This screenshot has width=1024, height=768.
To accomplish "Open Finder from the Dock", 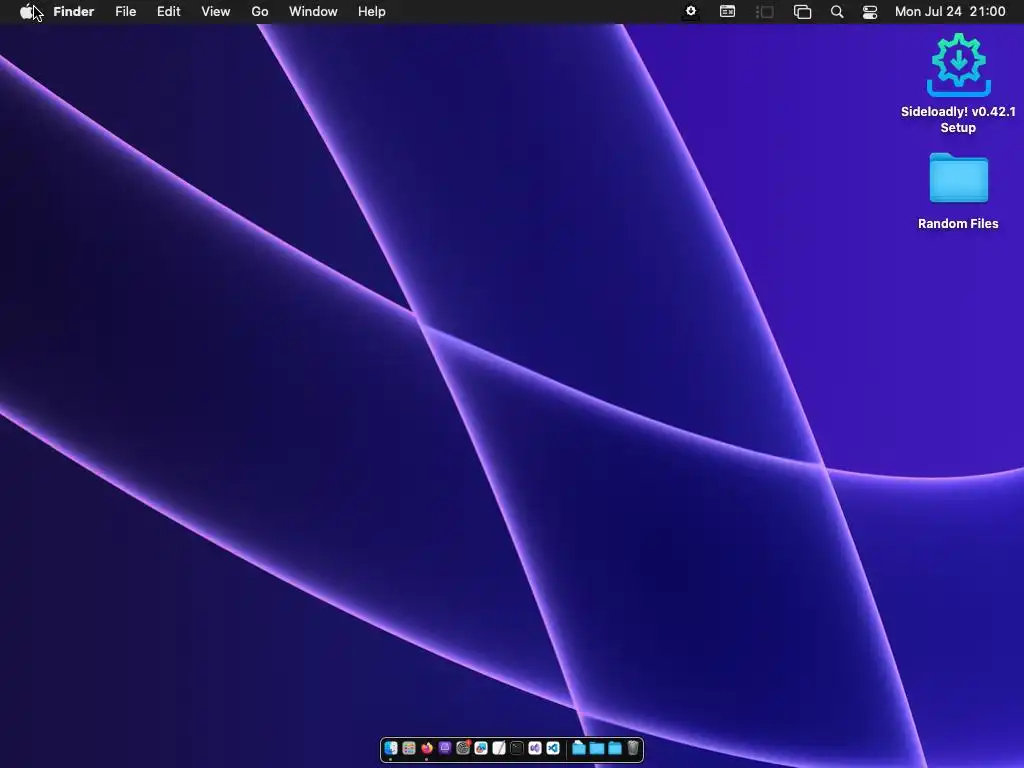I will [x=391, y=748].
